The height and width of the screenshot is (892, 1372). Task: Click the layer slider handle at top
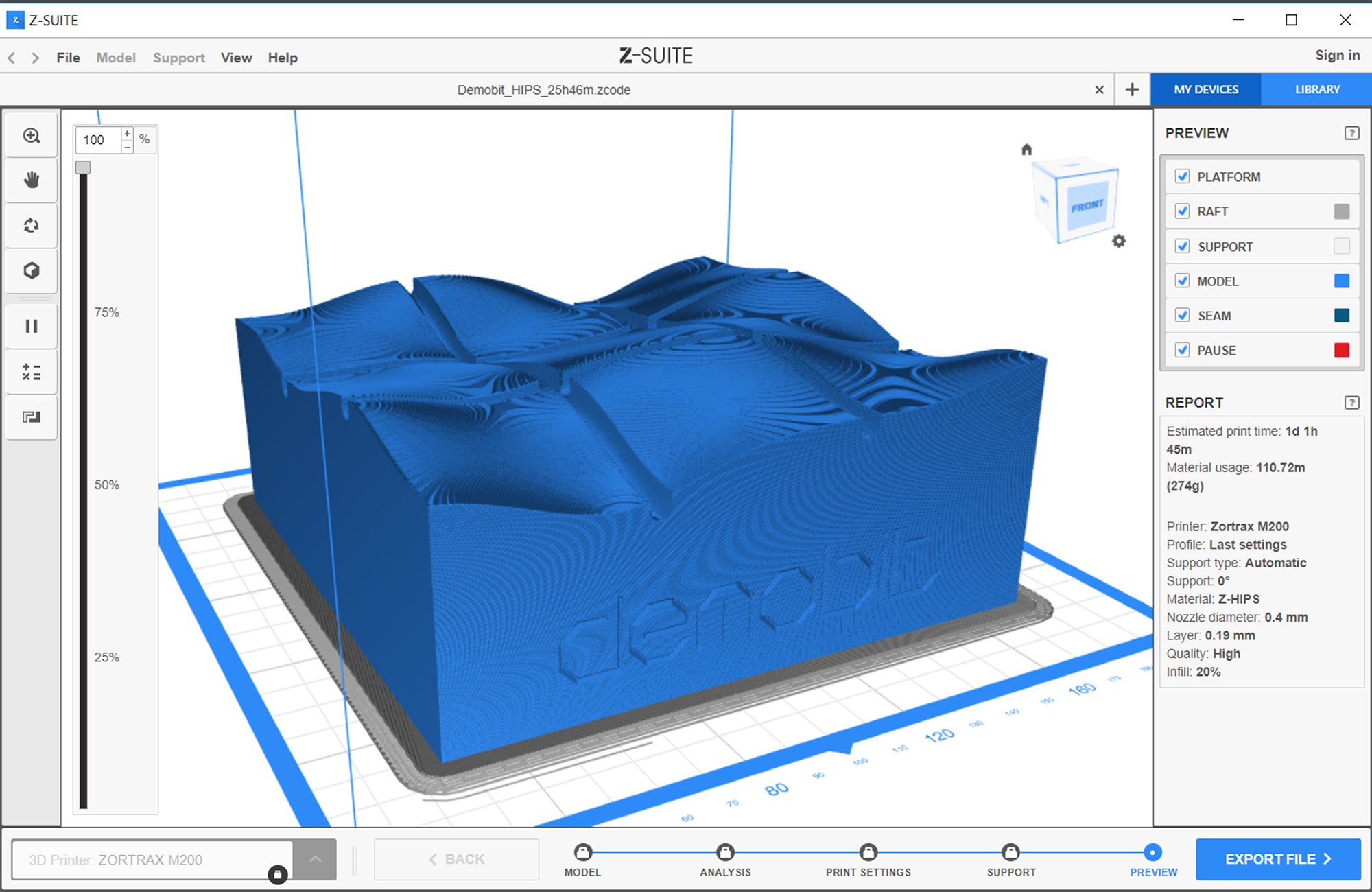pyautogui.click(x=83, y=167)
